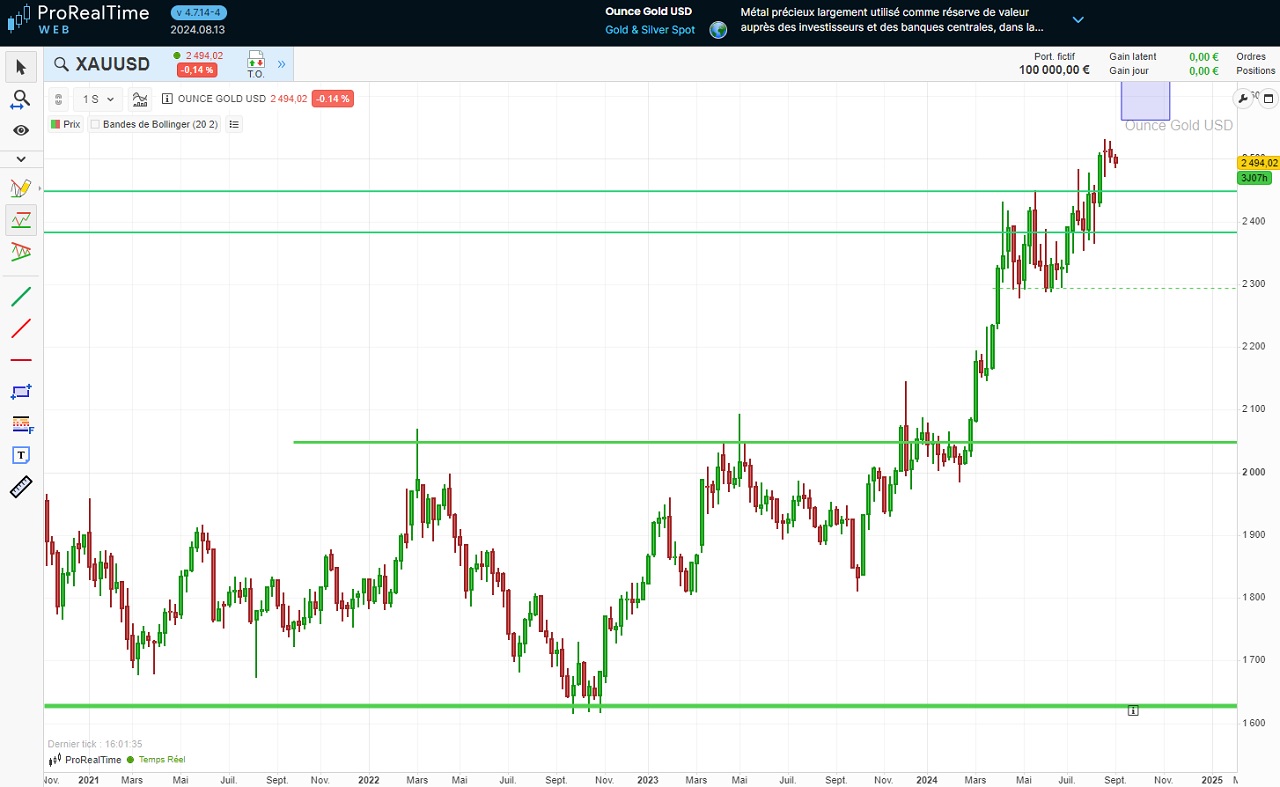Click the XAUUSD ticker symbol field
The width and height of the screenshot is (1280, 787).
click(113, 64)
